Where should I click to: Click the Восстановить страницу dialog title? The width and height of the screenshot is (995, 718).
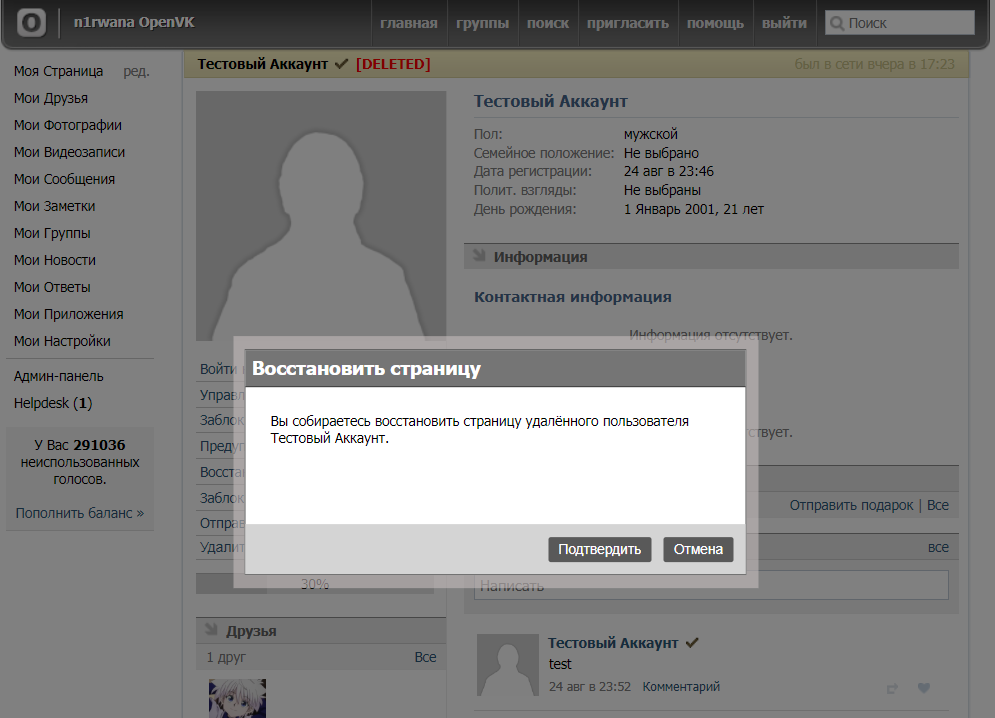pos(366,369)
